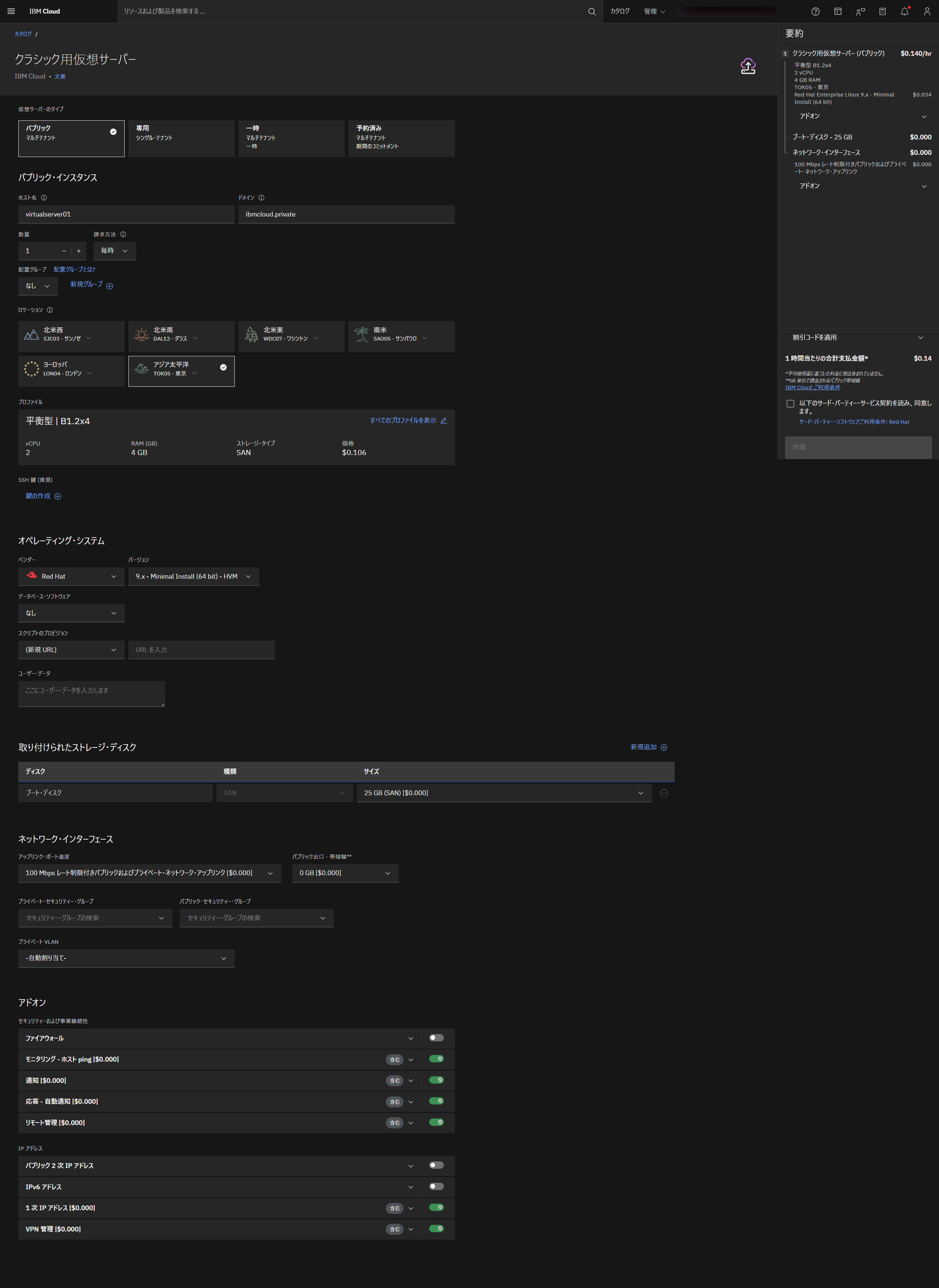Open the IBM Cloud Shell icon
Image resolution: width=939 pixels, height=1288 pixels.
click(837, 11)
